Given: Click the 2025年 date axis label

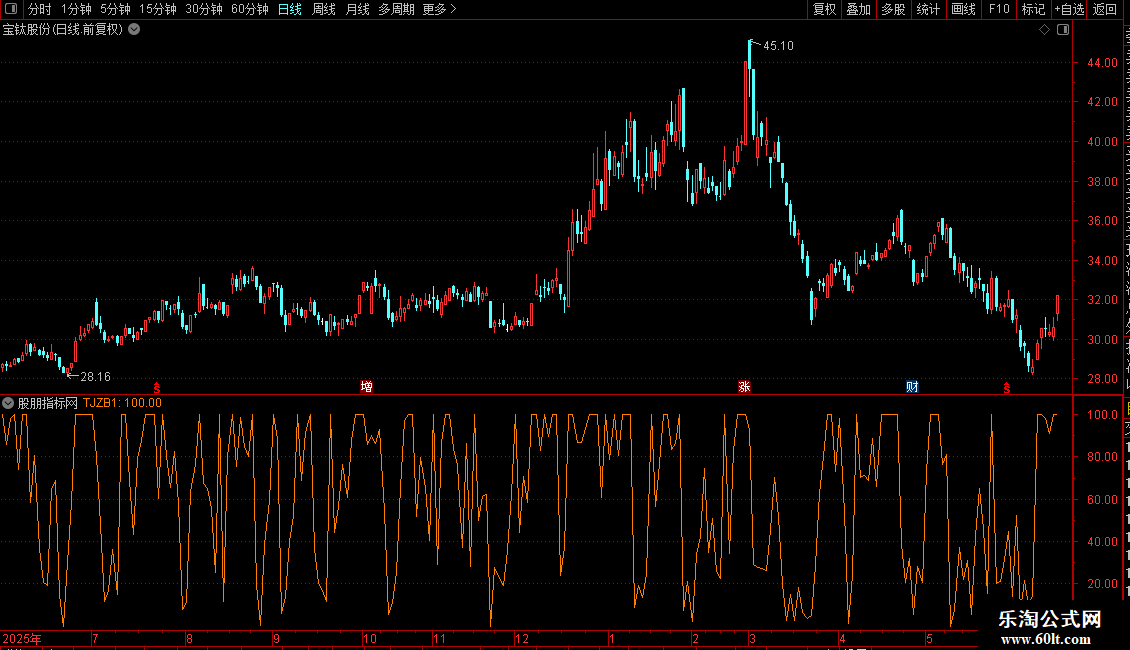Looking at the screenshot, I should 22,638.
